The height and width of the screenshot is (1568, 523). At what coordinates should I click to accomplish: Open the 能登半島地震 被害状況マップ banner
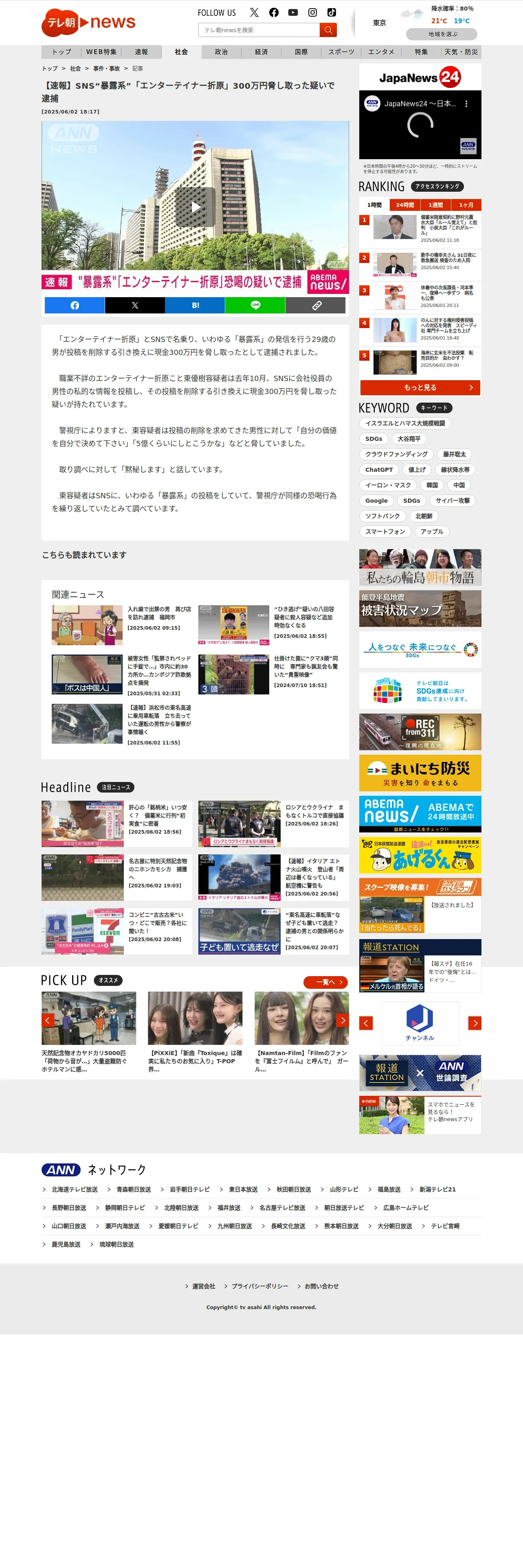420,608
